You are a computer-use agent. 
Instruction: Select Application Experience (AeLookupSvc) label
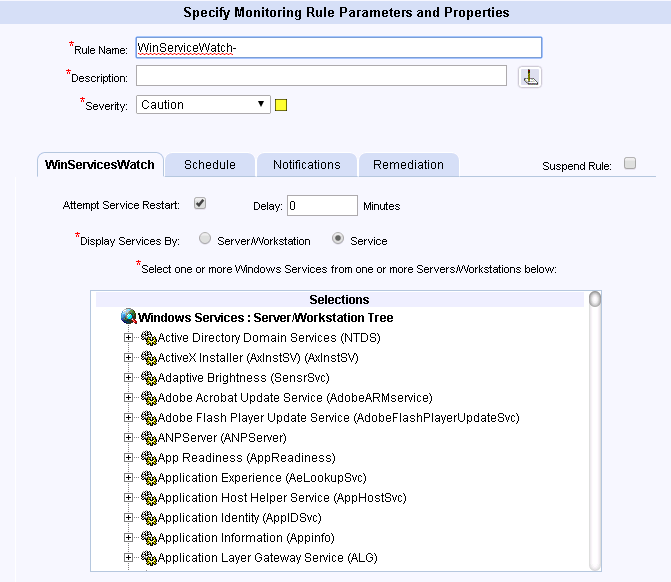pos(262,478)
